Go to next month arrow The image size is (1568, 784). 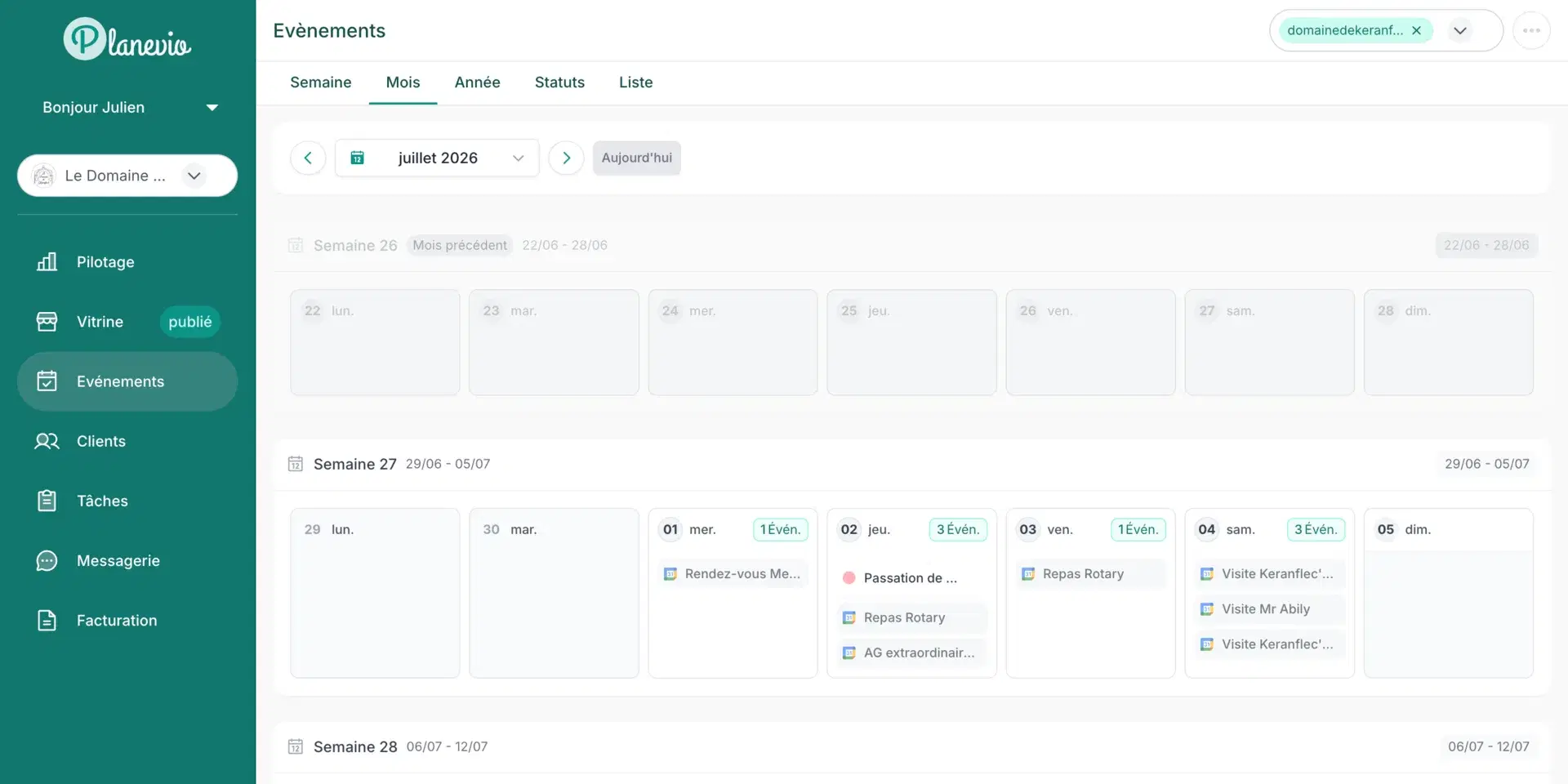[x=566, y=158]
